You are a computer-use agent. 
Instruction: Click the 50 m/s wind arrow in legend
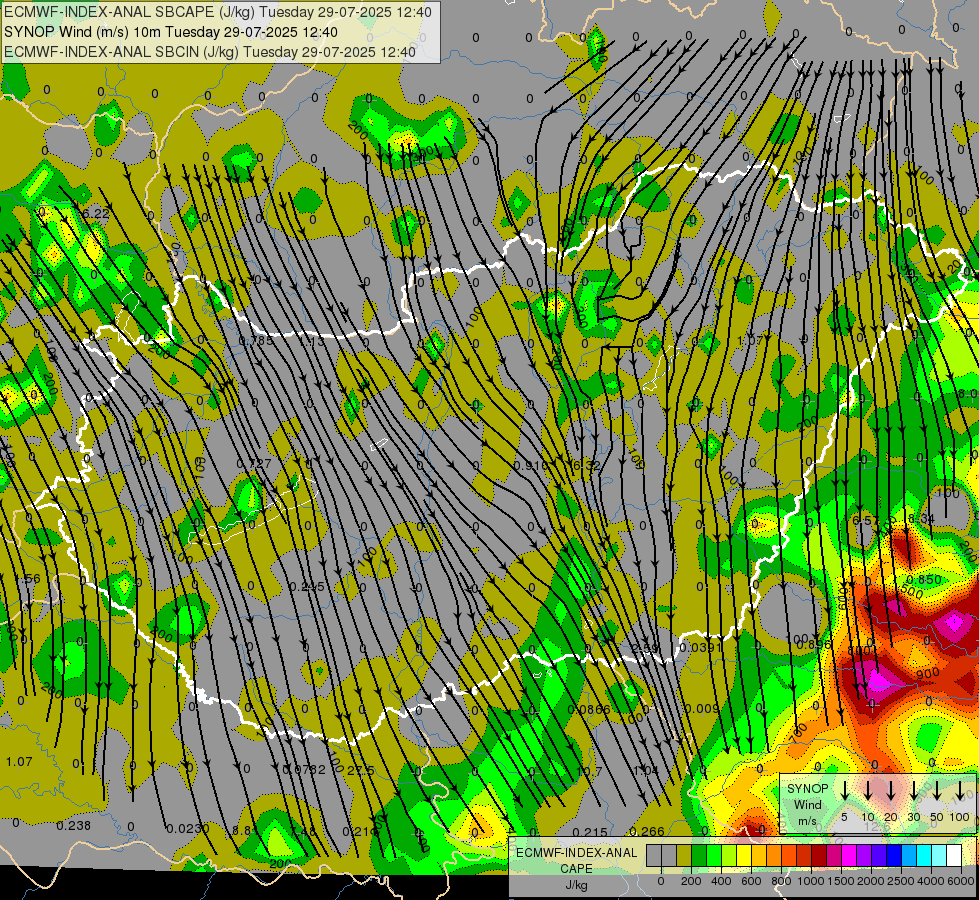[937, 791]
